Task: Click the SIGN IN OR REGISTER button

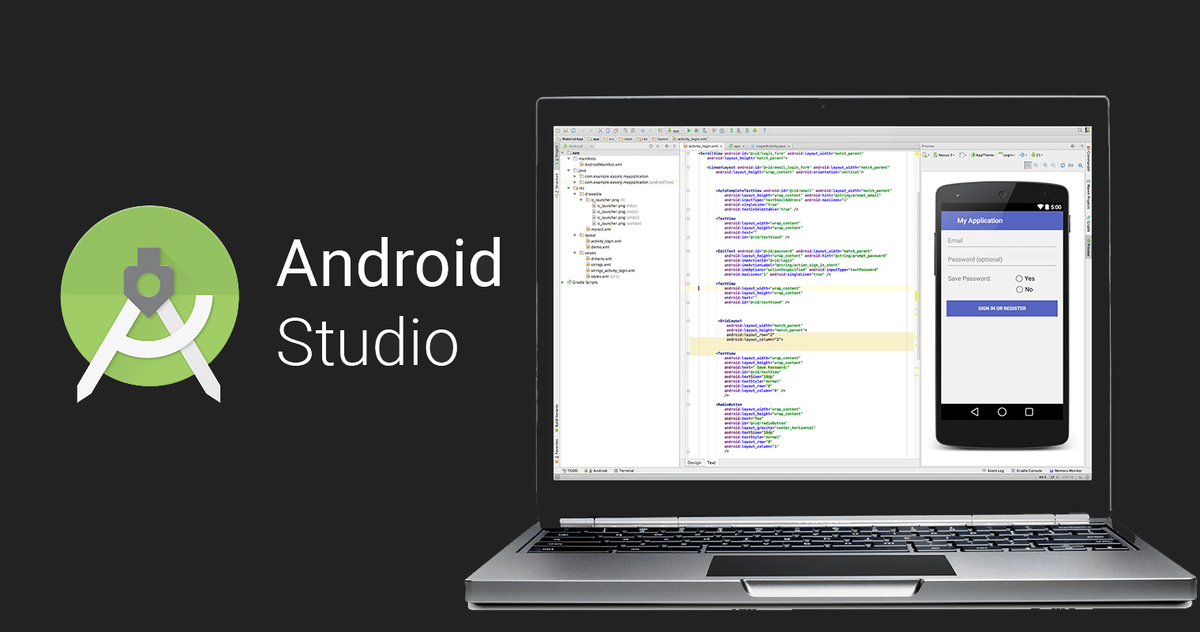Action: pos(1001,308)
